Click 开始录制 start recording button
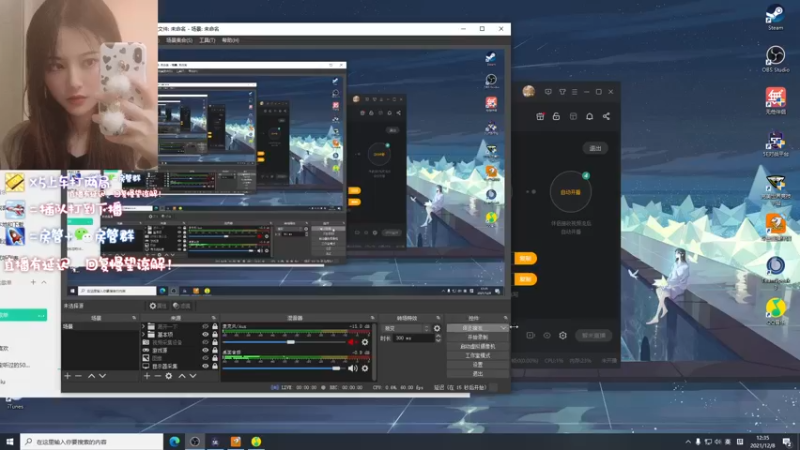The image size is (800, 450). (478, 337)
